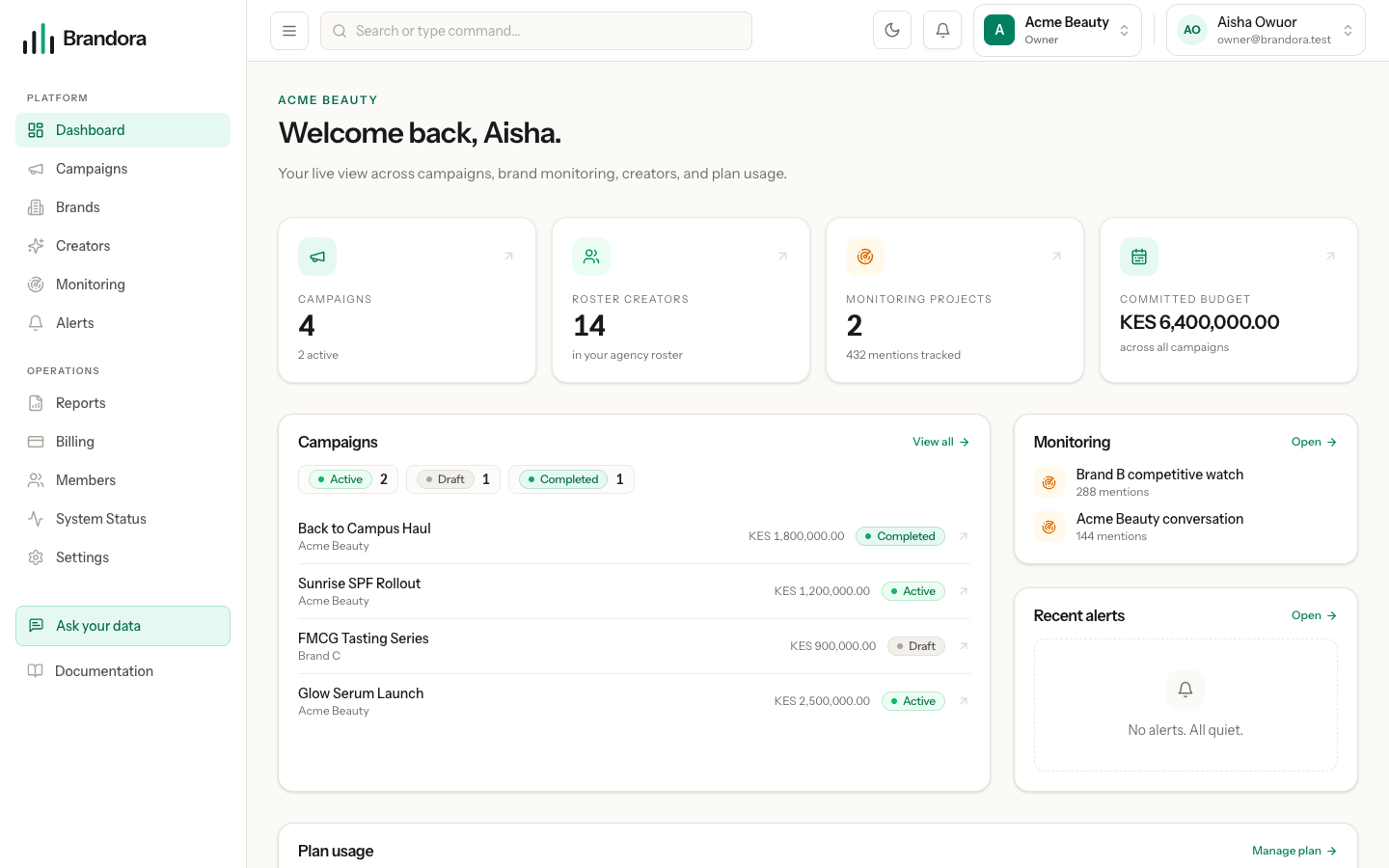
Task: Click the people icon on Roster Creators card
Action: click(591, 257)
